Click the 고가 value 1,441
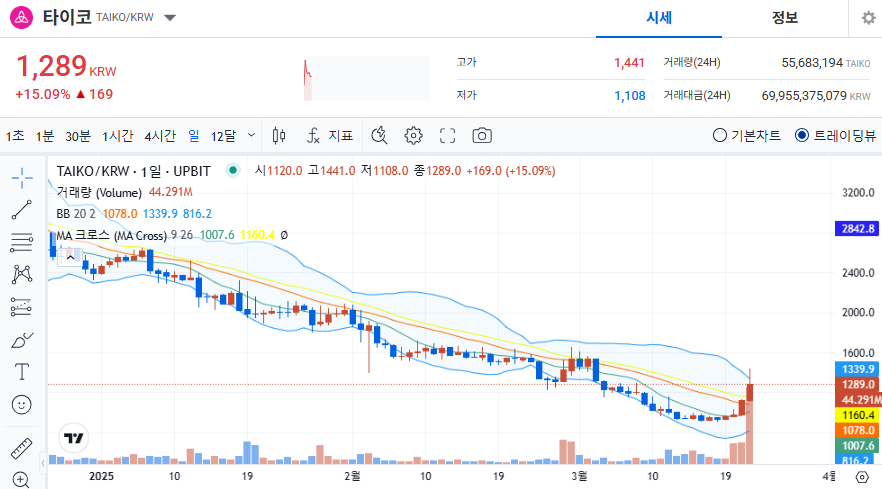Image resolution: width=882 pixels, height=489 pixels. tap(629, 62)
